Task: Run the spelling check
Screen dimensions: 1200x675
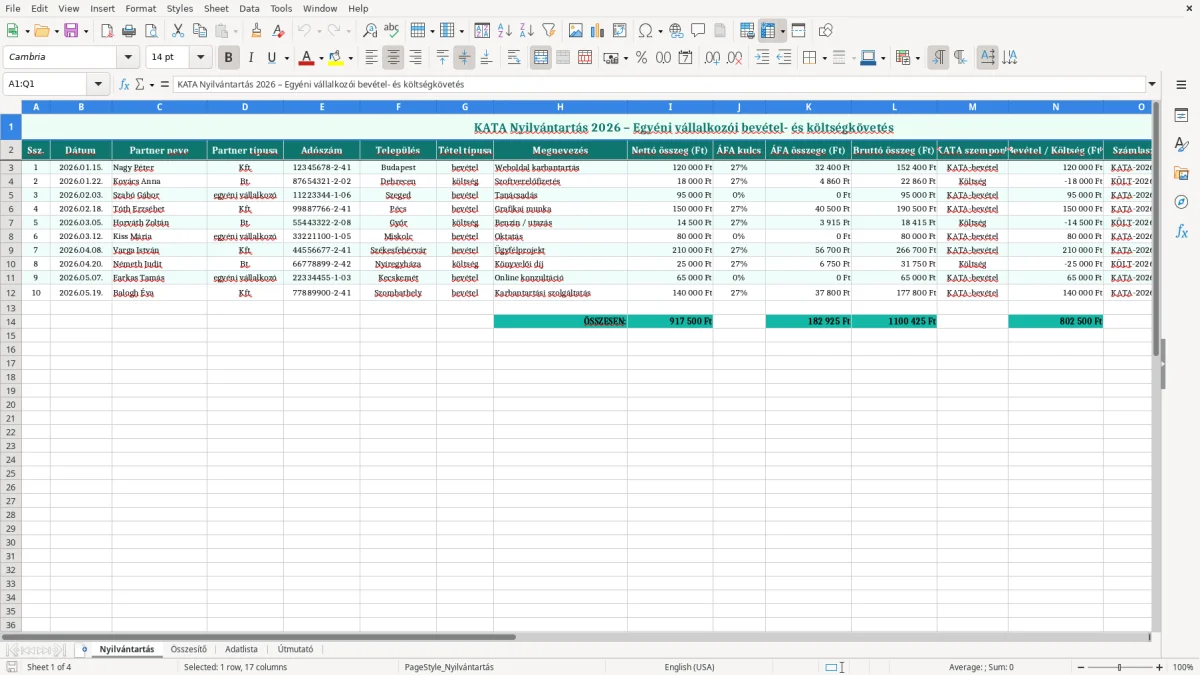Action: point(392,31)
